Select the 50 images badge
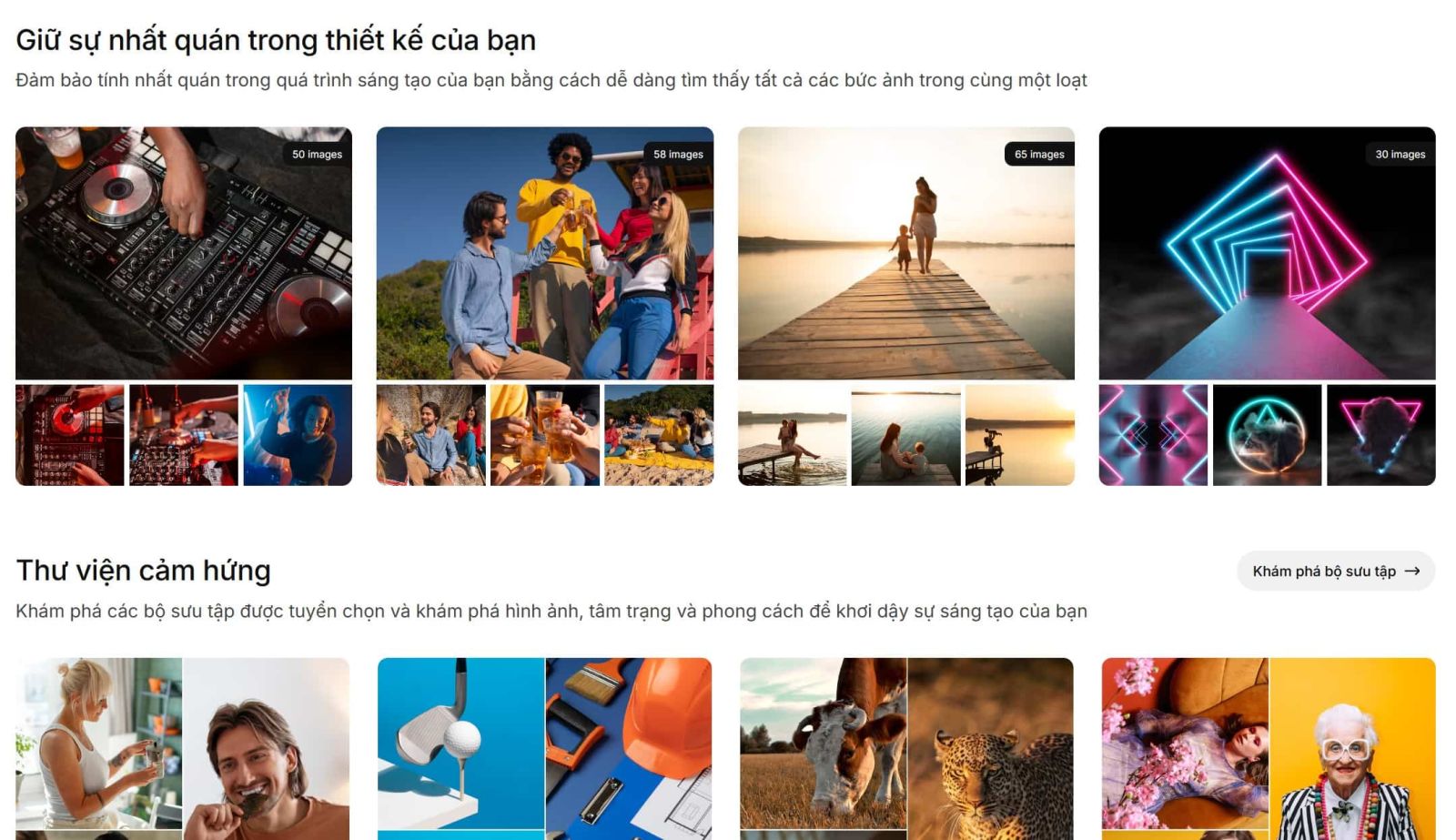This screenshot has width=1456, height=840. pos(317,155)
